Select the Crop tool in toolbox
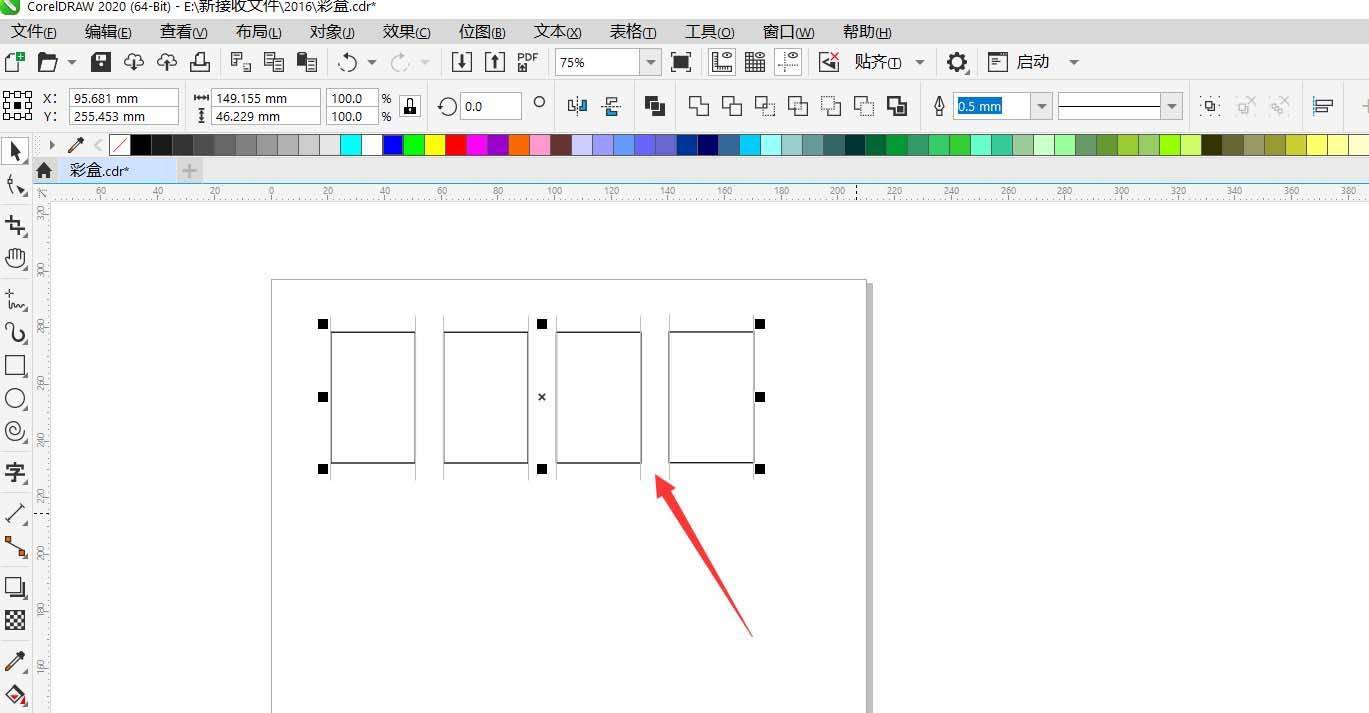 click(x=15, y=225)
